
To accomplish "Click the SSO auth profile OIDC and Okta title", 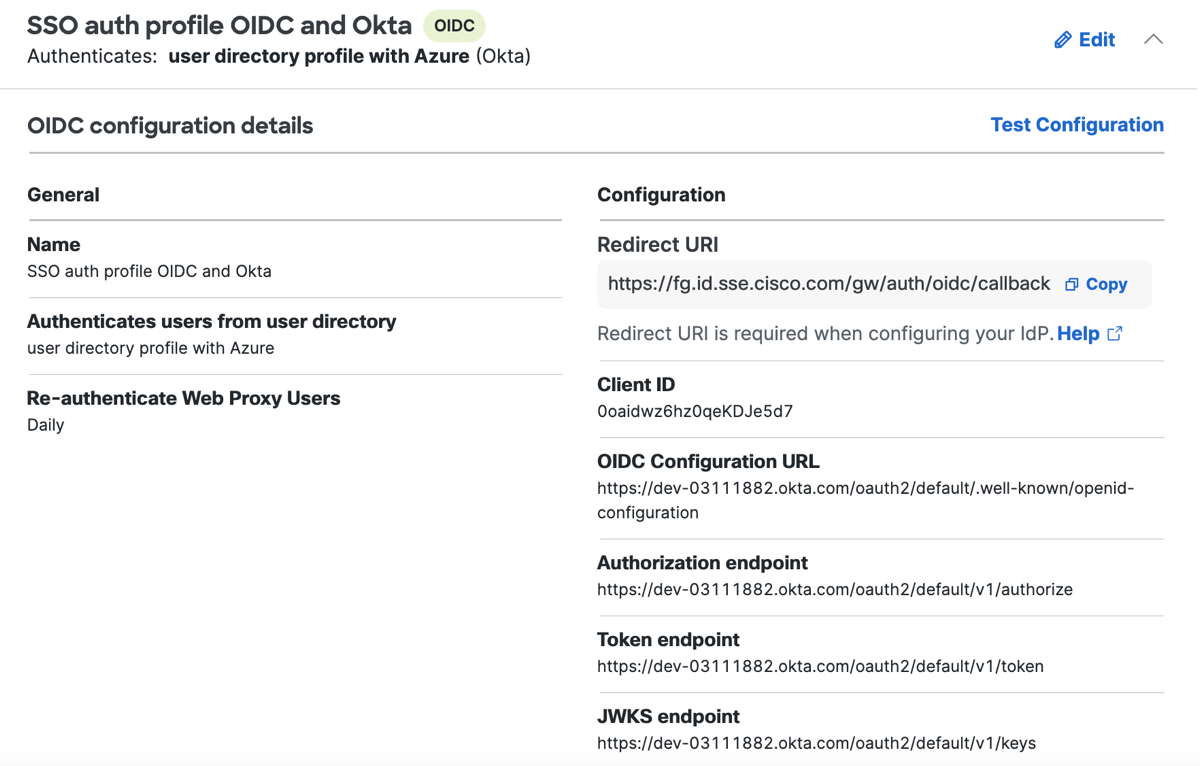I will tap(219, 25).
